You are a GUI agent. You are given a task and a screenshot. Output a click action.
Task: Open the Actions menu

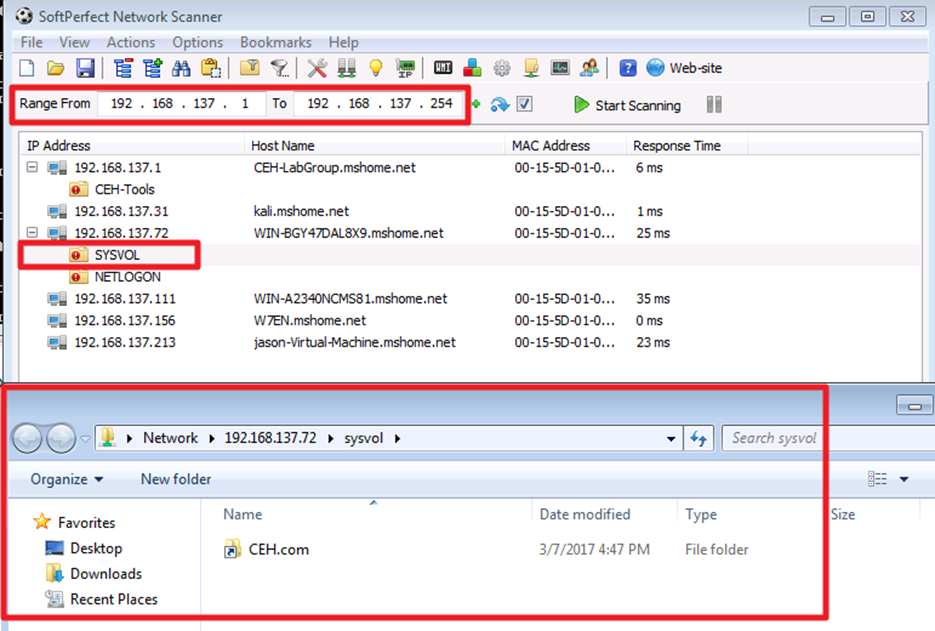pos(131,42)
